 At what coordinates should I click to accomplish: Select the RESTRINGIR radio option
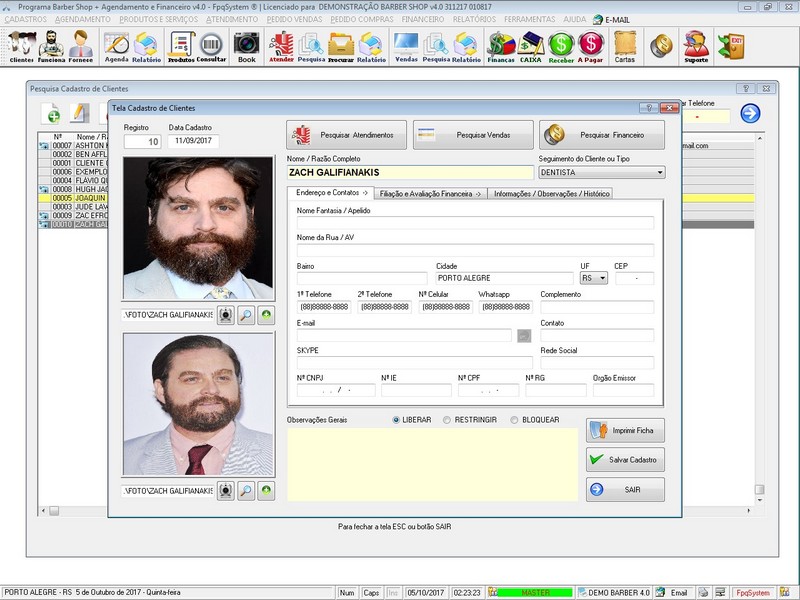(x=446, y=420)
